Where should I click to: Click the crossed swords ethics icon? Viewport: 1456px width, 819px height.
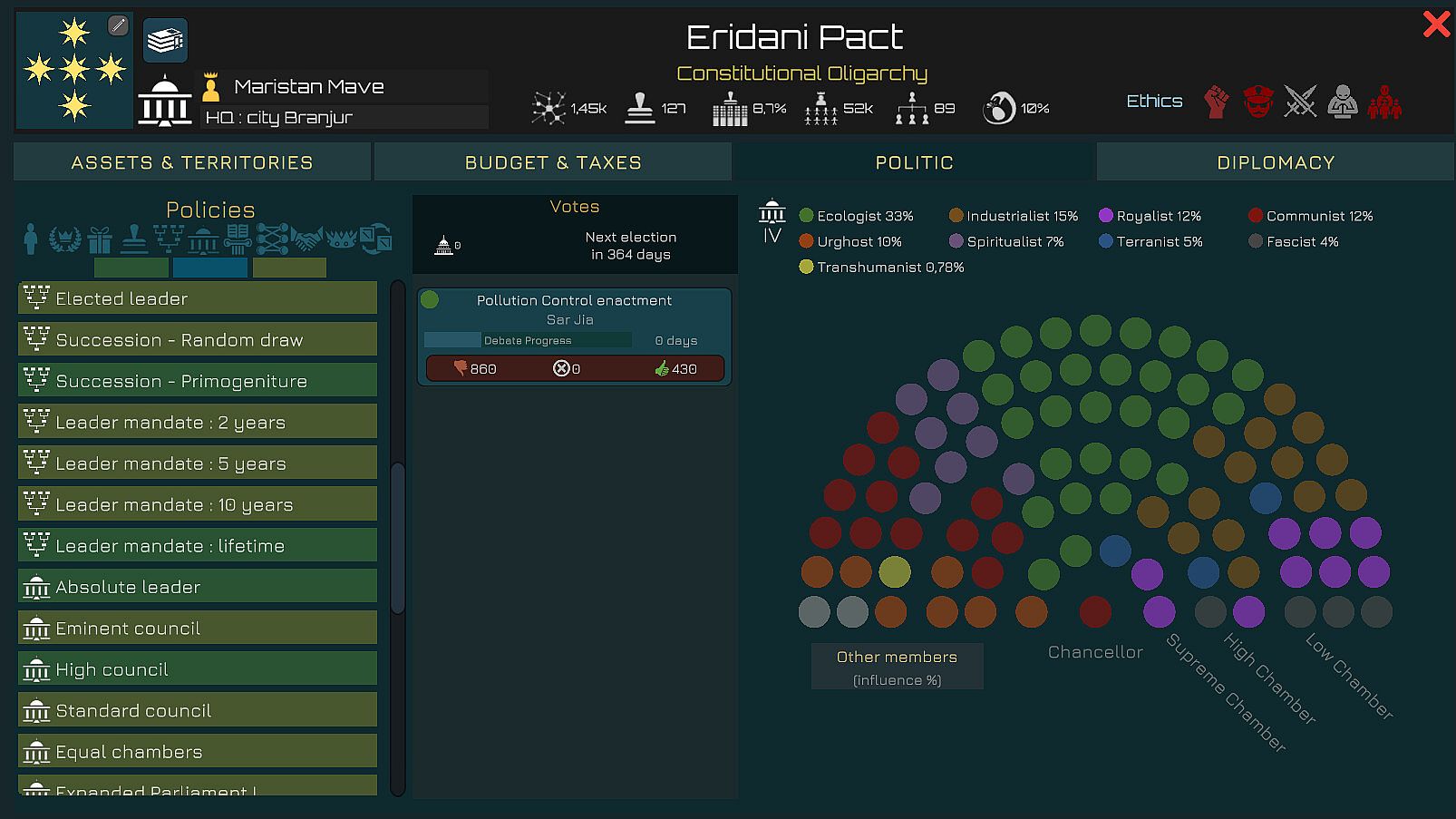point(1300,102)
